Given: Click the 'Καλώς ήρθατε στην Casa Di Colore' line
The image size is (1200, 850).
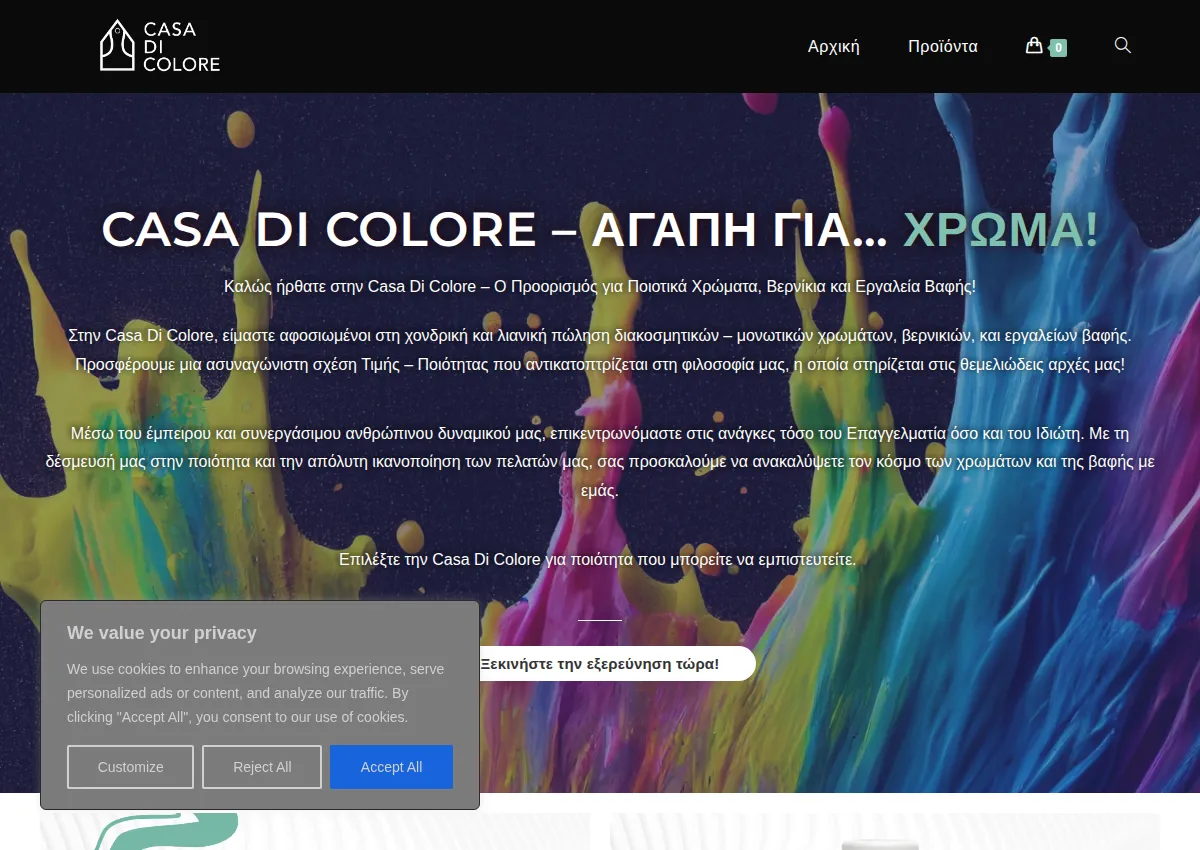Looking at the screenshot, I should [600, 287].
